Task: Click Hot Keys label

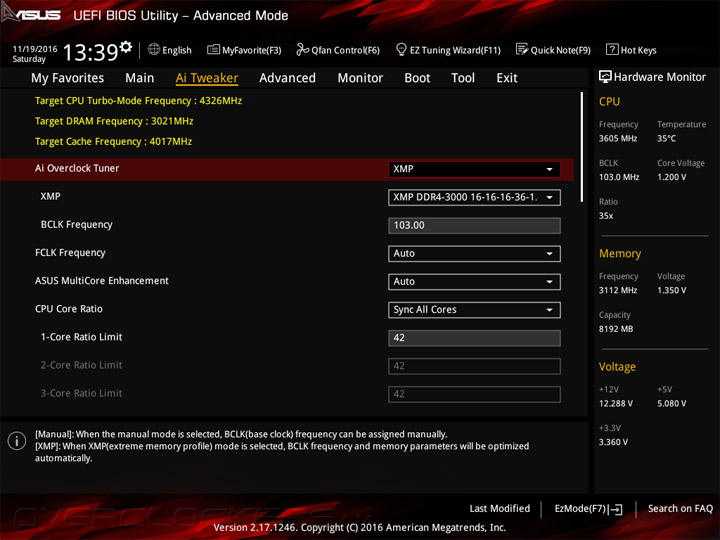Action: [638, 50]
